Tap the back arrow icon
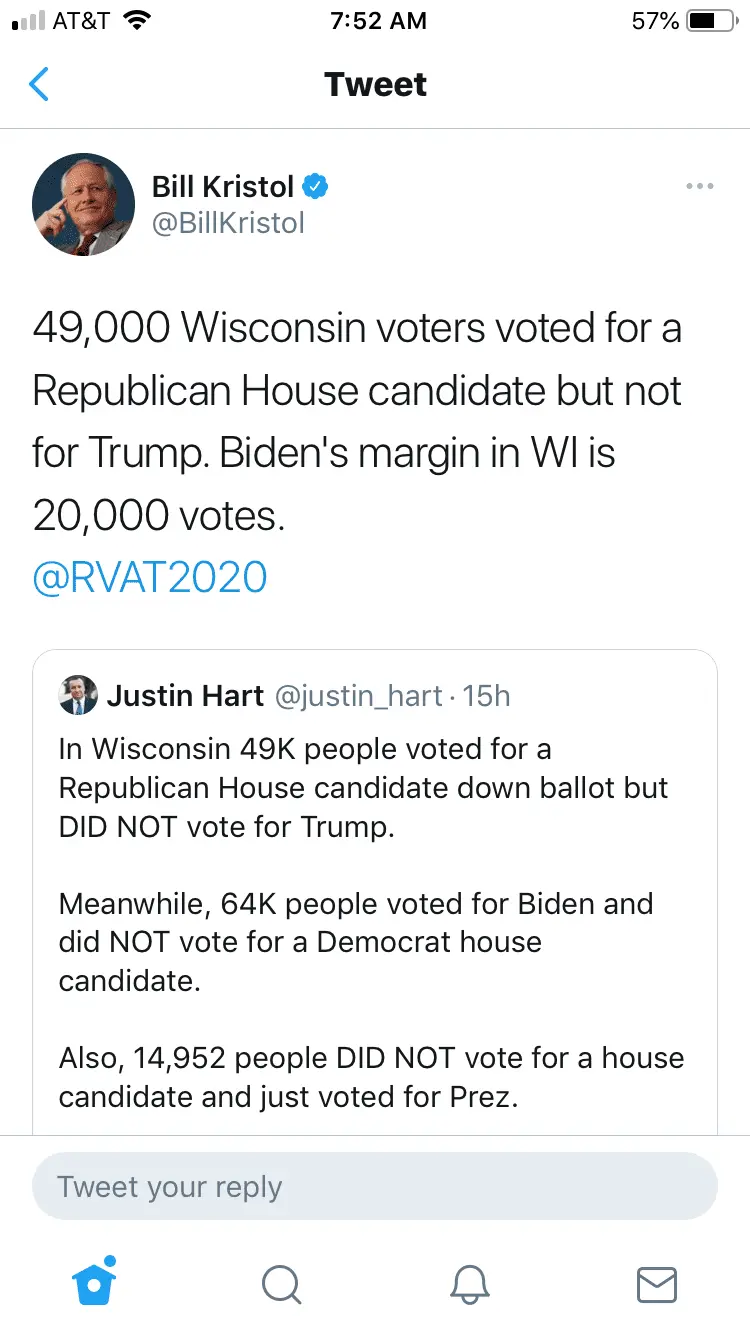This screenshot has width=750, height=1334. [x=39, y=85]
